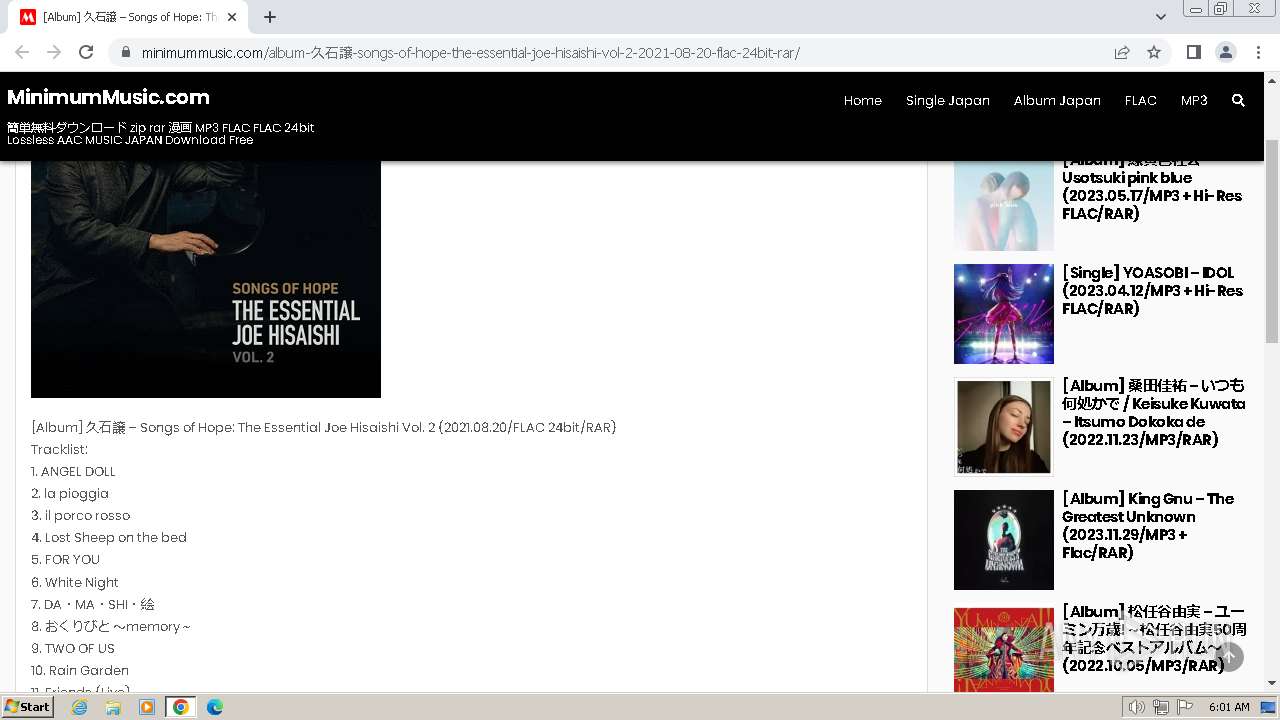Click track text '10. Rain Garden'
This screenshot has height=720, width=1280.
click(x=80, y=670)
